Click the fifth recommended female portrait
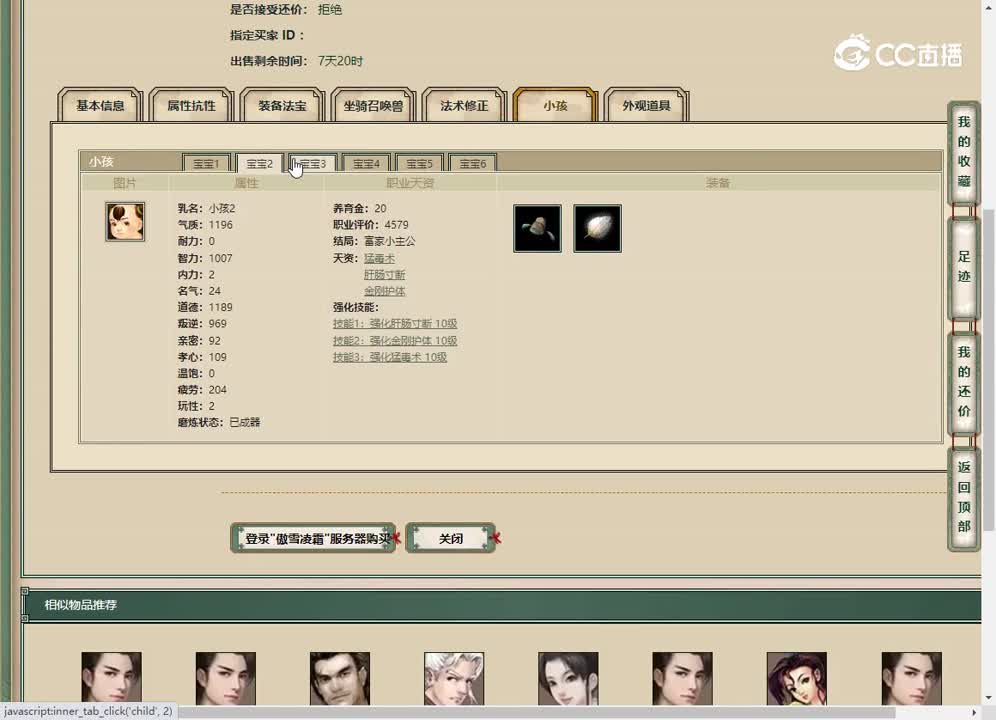This screenshot has height=720, width=996. tap(568, 679)
